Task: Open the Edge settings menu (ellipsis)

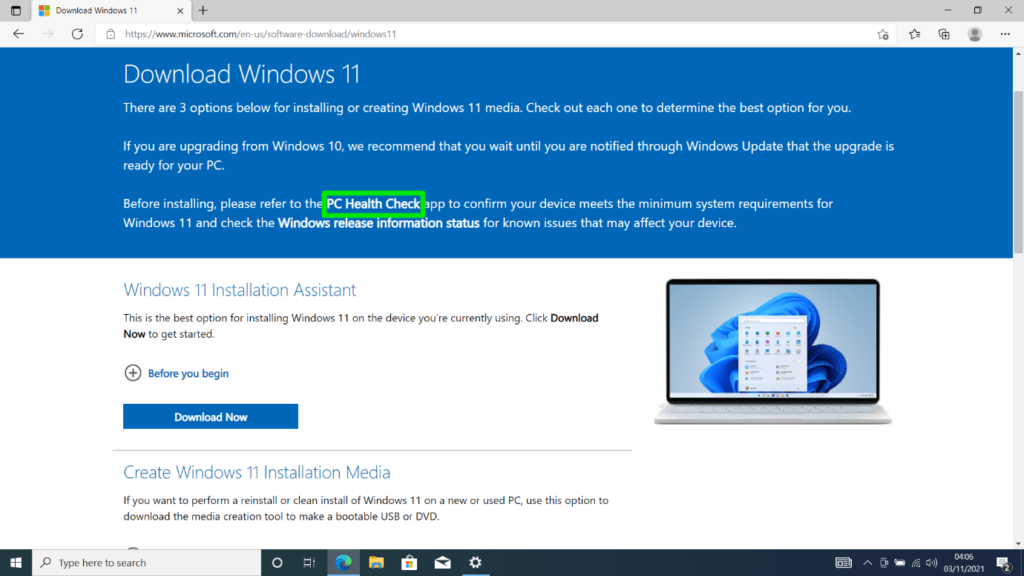Action: (x=1005, y=33)
